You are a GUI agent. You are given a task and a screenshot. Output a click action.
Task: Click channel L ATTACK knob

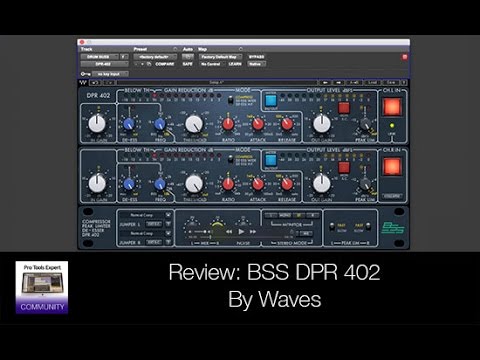(x=258, y=124)
